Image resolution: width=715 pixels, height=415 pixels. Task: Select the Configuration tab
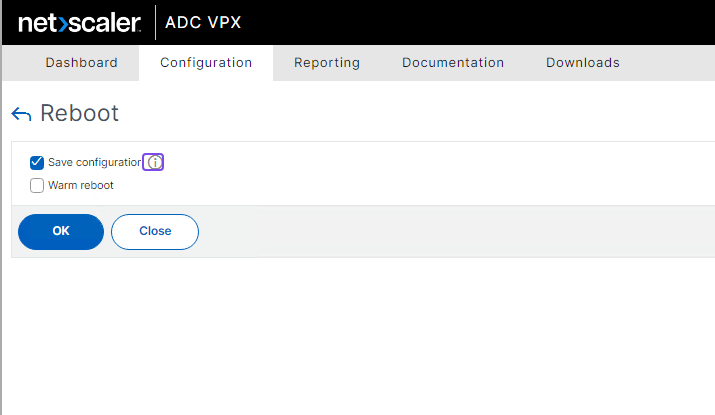click(x=206, y=63)
